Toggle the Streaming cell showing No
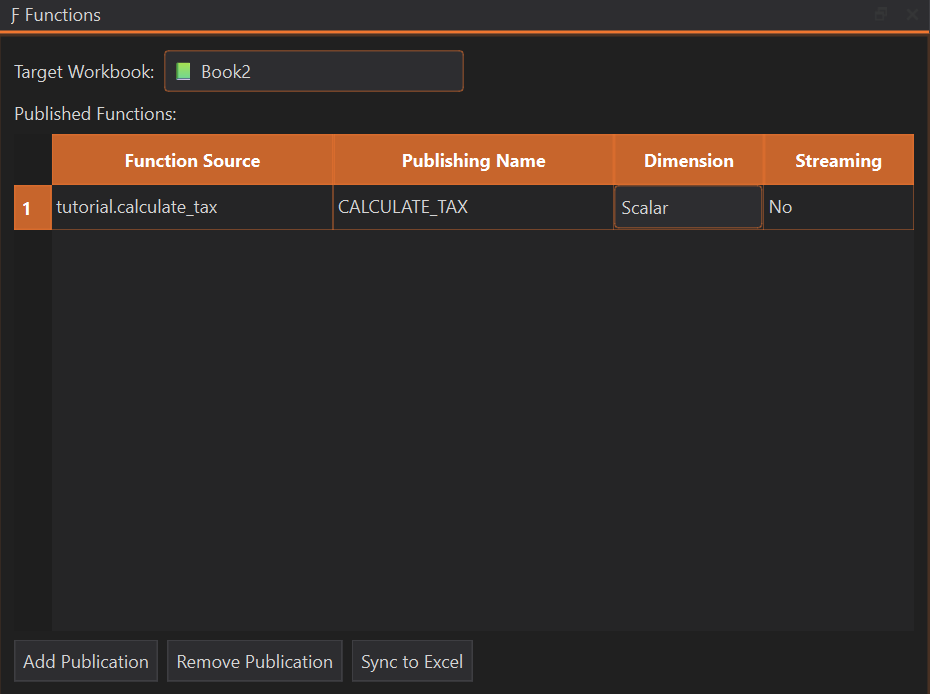This screenshot has height=694, width=930. click(838, 208)
